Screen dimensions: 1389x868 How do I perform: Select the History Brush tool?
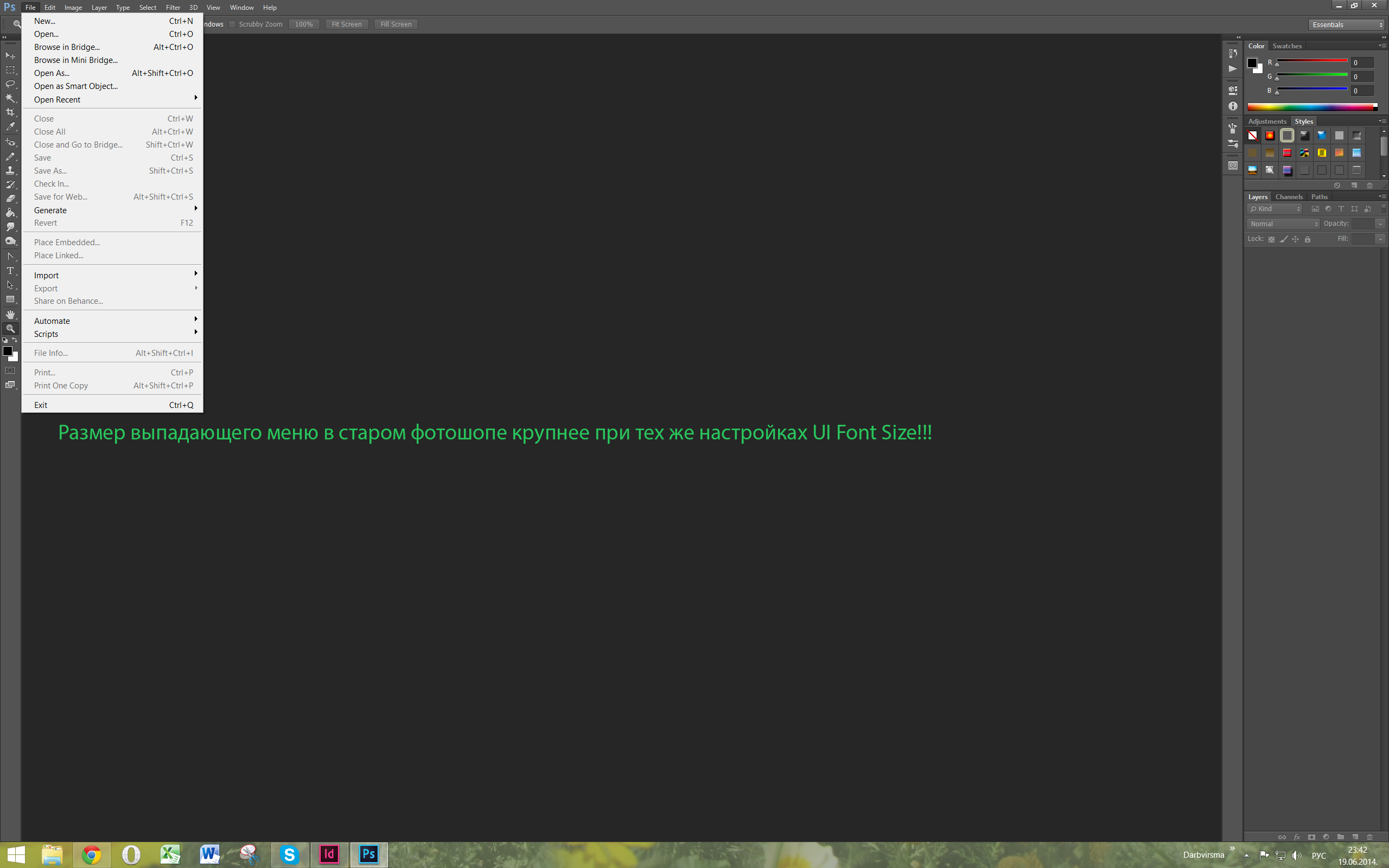click(10, 184)
